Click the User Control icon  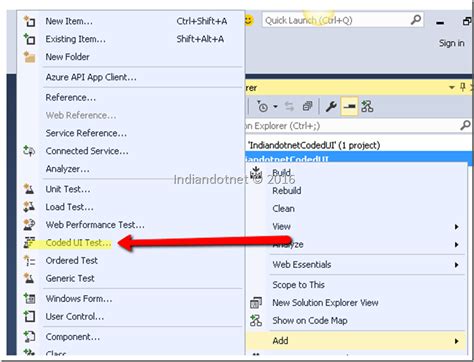click(29, 316)
